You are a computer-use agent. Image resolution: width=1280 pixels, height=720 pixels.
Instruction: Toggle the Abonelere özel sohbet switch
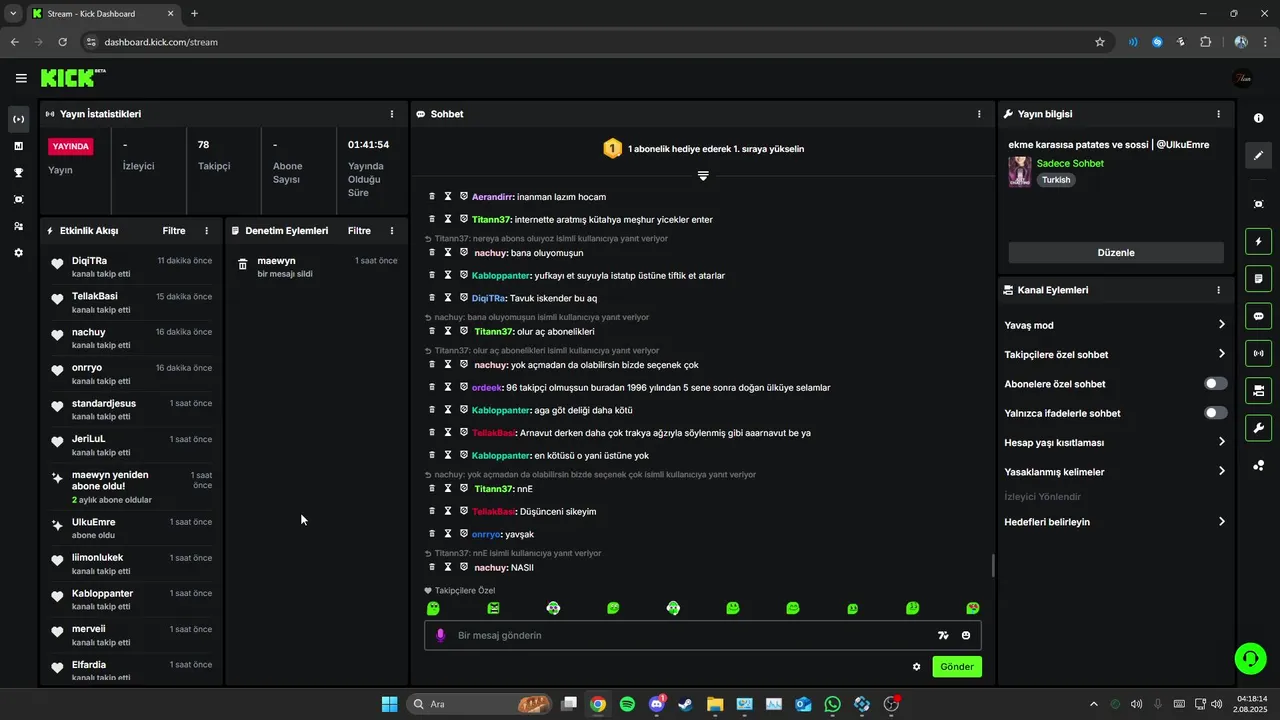click(x=1215, y=384)
